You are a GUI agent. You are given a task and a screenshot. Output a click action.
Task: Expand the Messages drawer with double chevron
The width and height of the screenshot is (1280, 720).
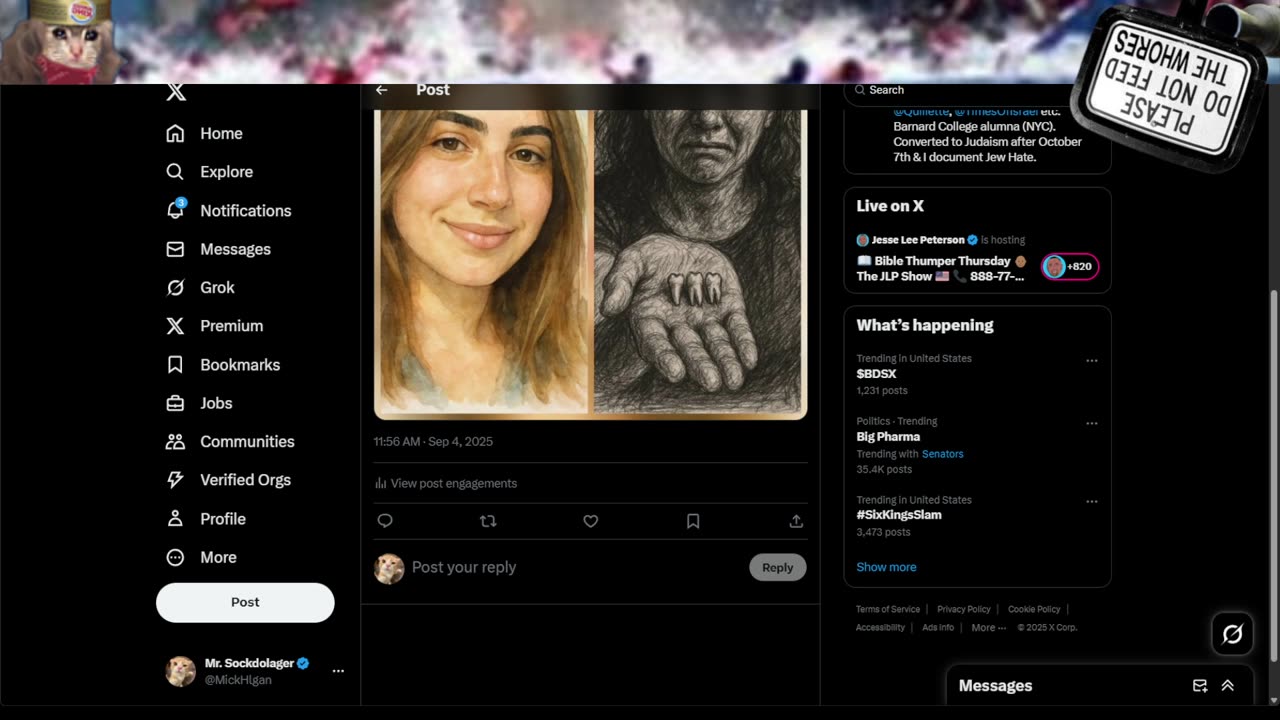[x=1227, y=686]
